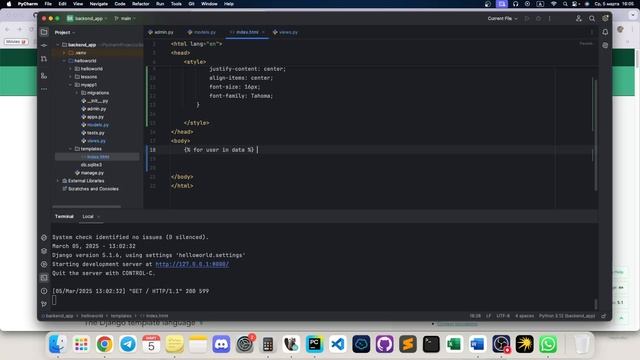Screen dimensions: 640x360
Task: Open the Navigate menu
Action: [x=98, y=4]
